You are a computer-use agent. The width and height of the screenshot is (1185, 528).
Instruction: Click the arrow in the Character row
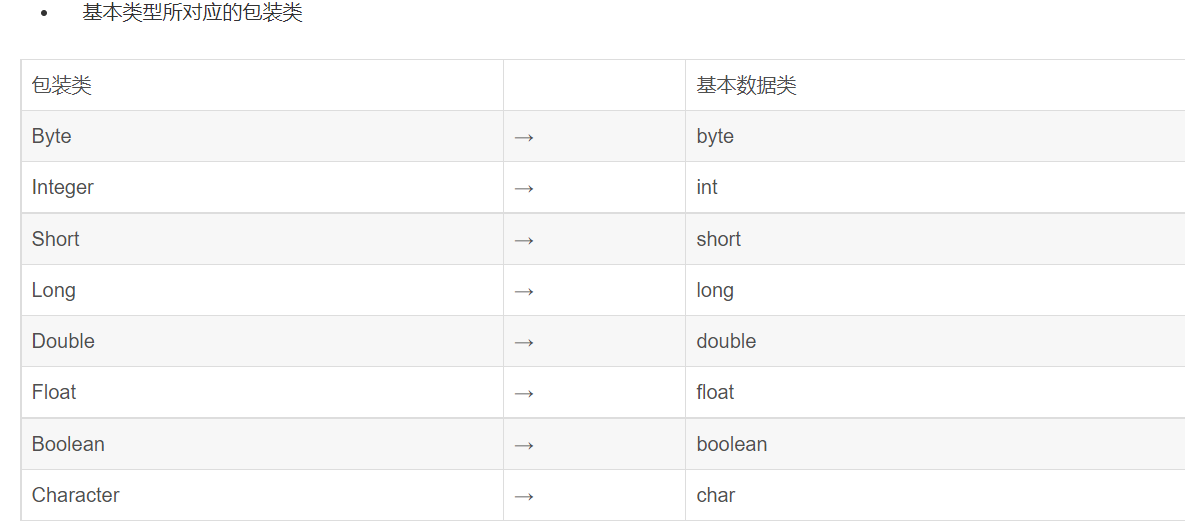click(x=524, y=496)
